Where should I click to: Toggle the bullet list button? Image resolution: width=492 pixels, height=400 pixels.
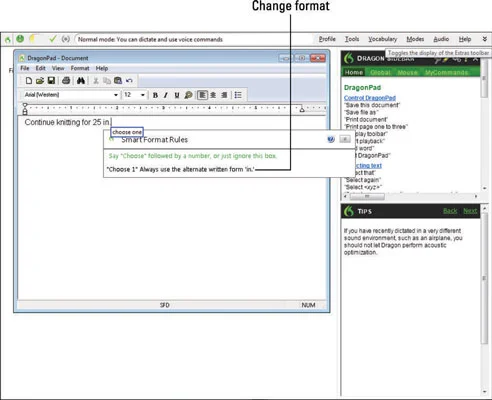pos(238,95)
